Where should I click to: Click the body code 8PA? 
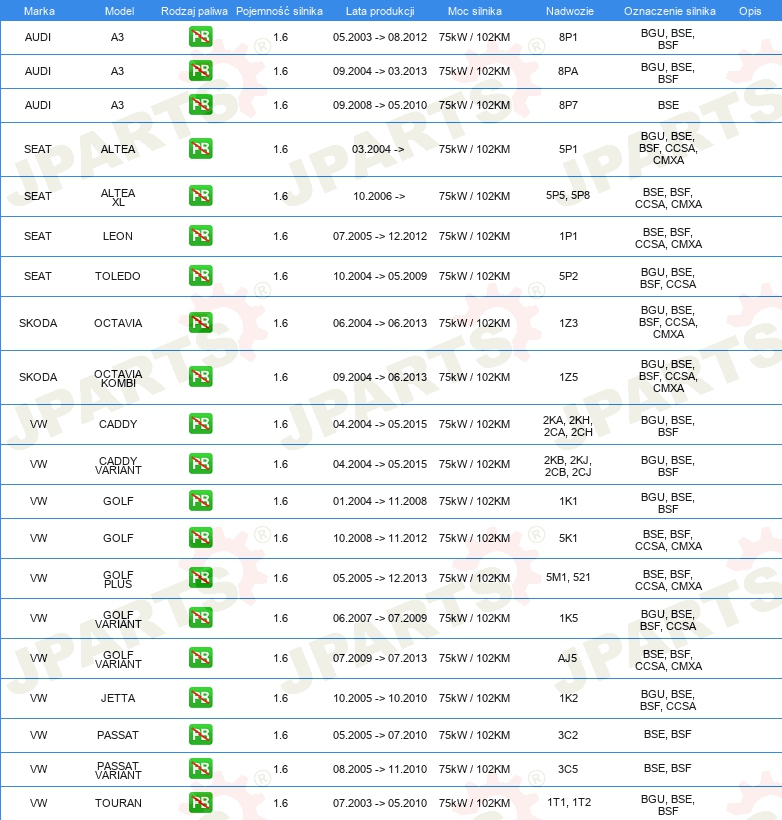[568, 71]
